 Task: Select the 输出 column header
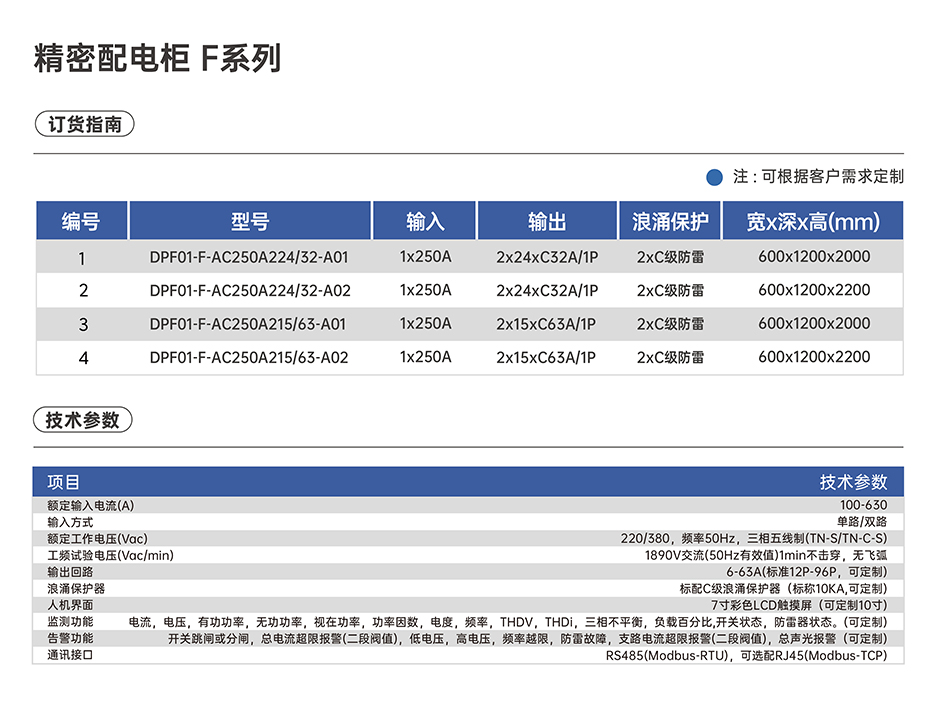pyautogui.click(x=547, y=222)
